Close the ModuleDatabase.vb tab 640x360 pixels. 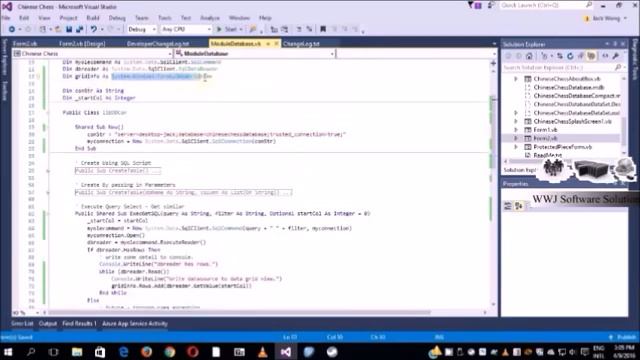pyautogui.click(x=276, y=43)
